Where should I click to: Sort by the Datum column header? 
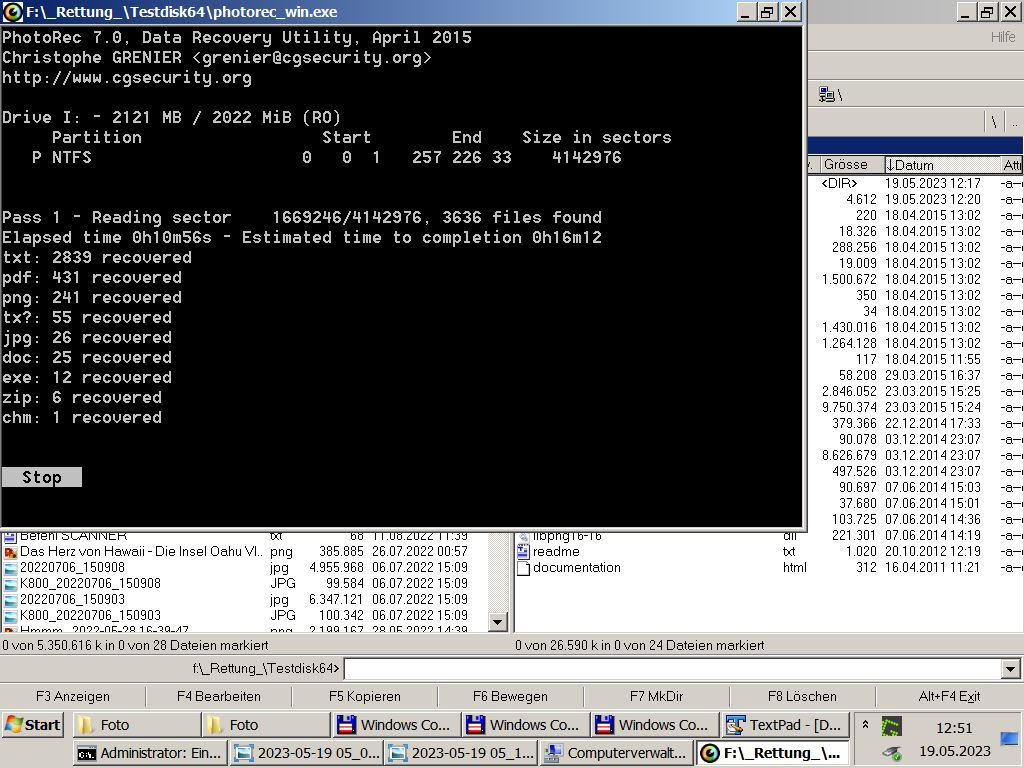click(942, 165)
